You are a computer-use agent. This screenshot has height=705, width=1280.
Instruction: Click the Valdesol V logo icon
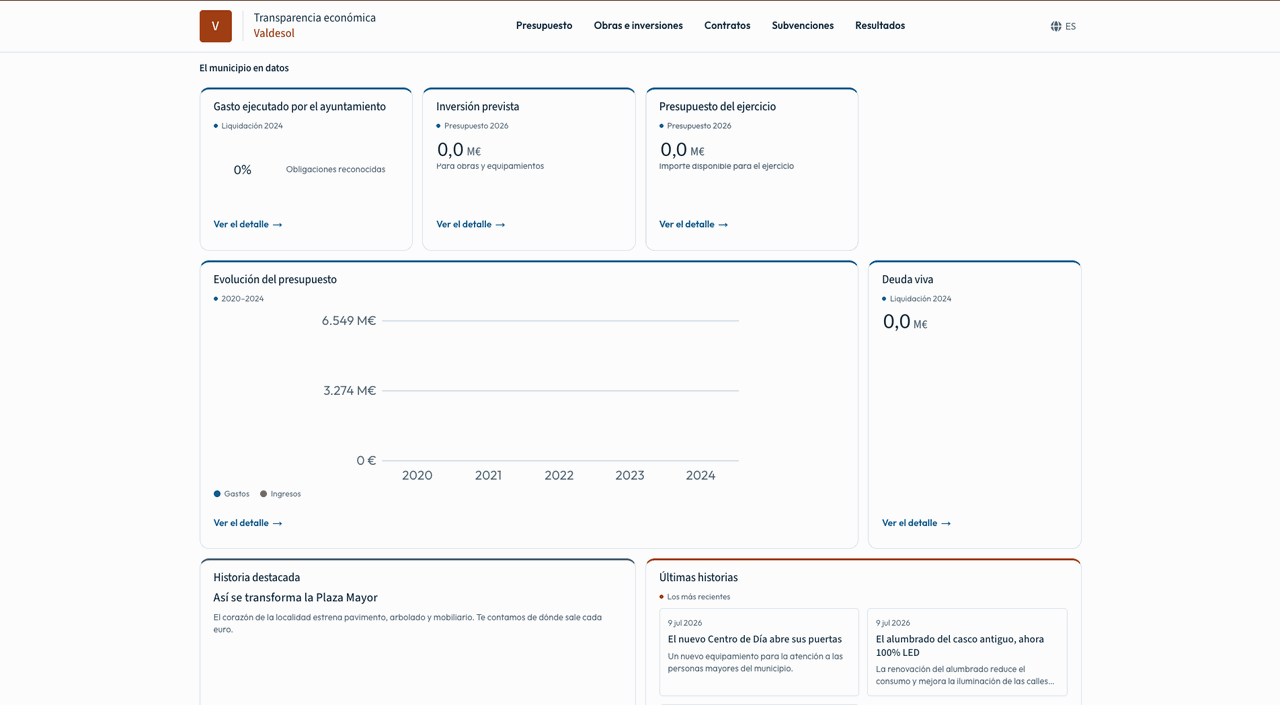pos(216,26)
